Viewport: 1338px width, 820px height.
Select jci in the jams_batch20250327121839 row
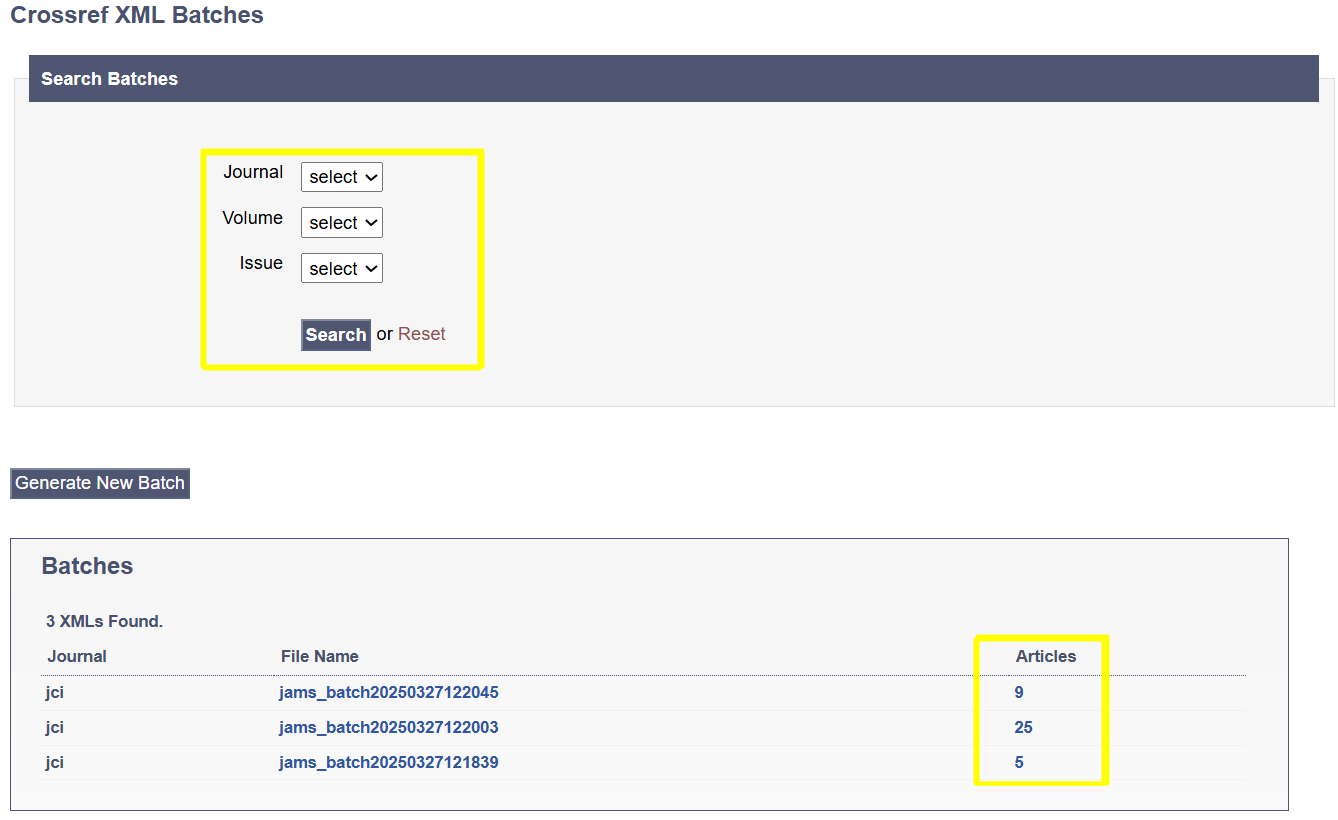(55, 762)
